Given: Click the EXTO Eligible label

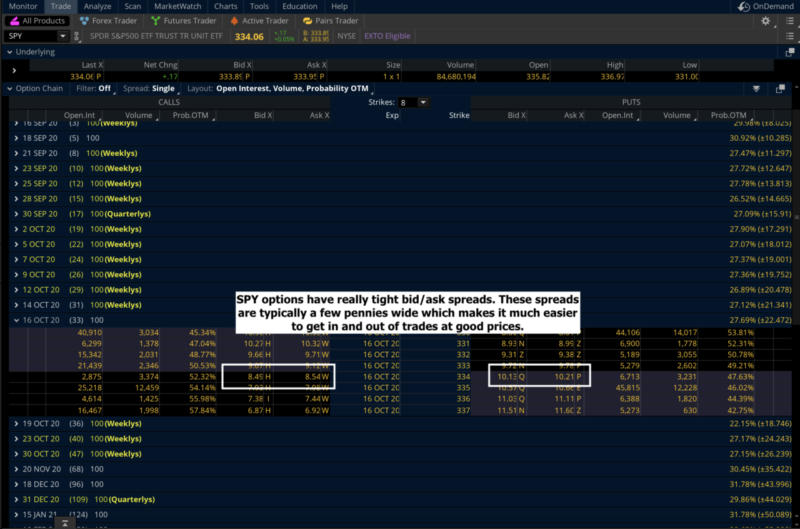Looking at the screenshot, I should point(387,36).
